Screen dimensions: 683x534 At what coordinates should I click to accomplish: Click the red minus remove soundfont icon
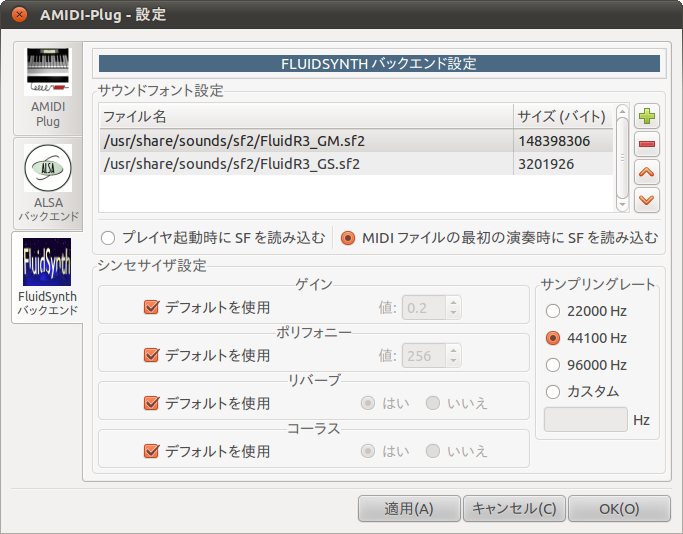pyautogui.click(x=646, y=144)
